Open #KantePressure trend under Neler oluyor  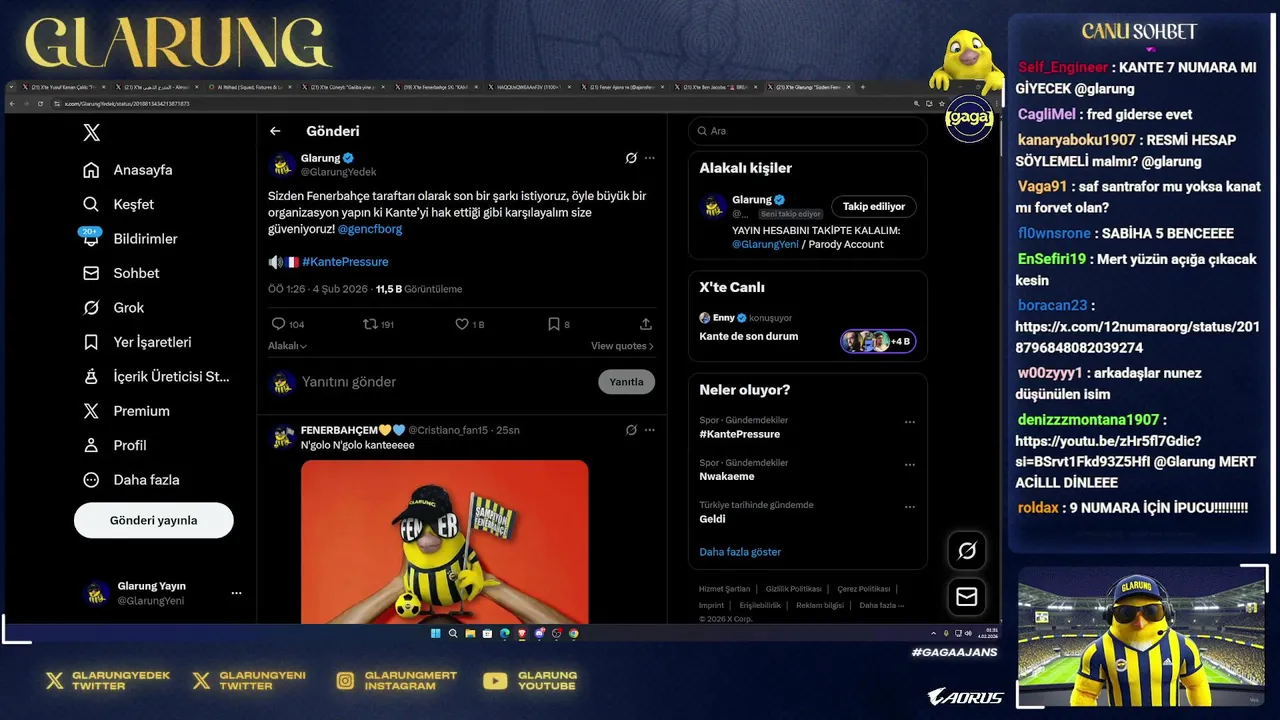coord(740,434)
